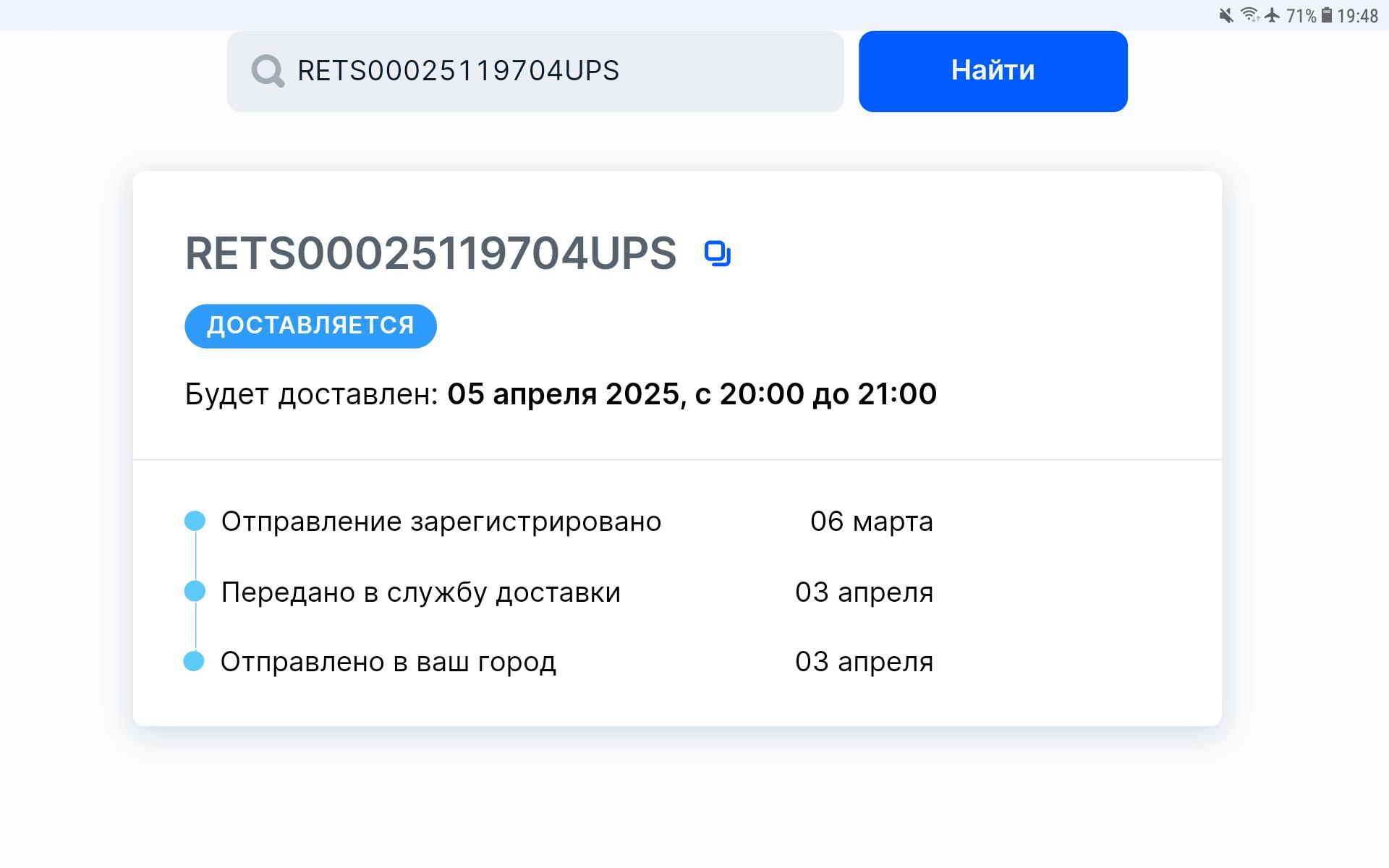Click the Отправлено в ваш город label
The height and width of the screenshot is (868, 1389).
388,662
